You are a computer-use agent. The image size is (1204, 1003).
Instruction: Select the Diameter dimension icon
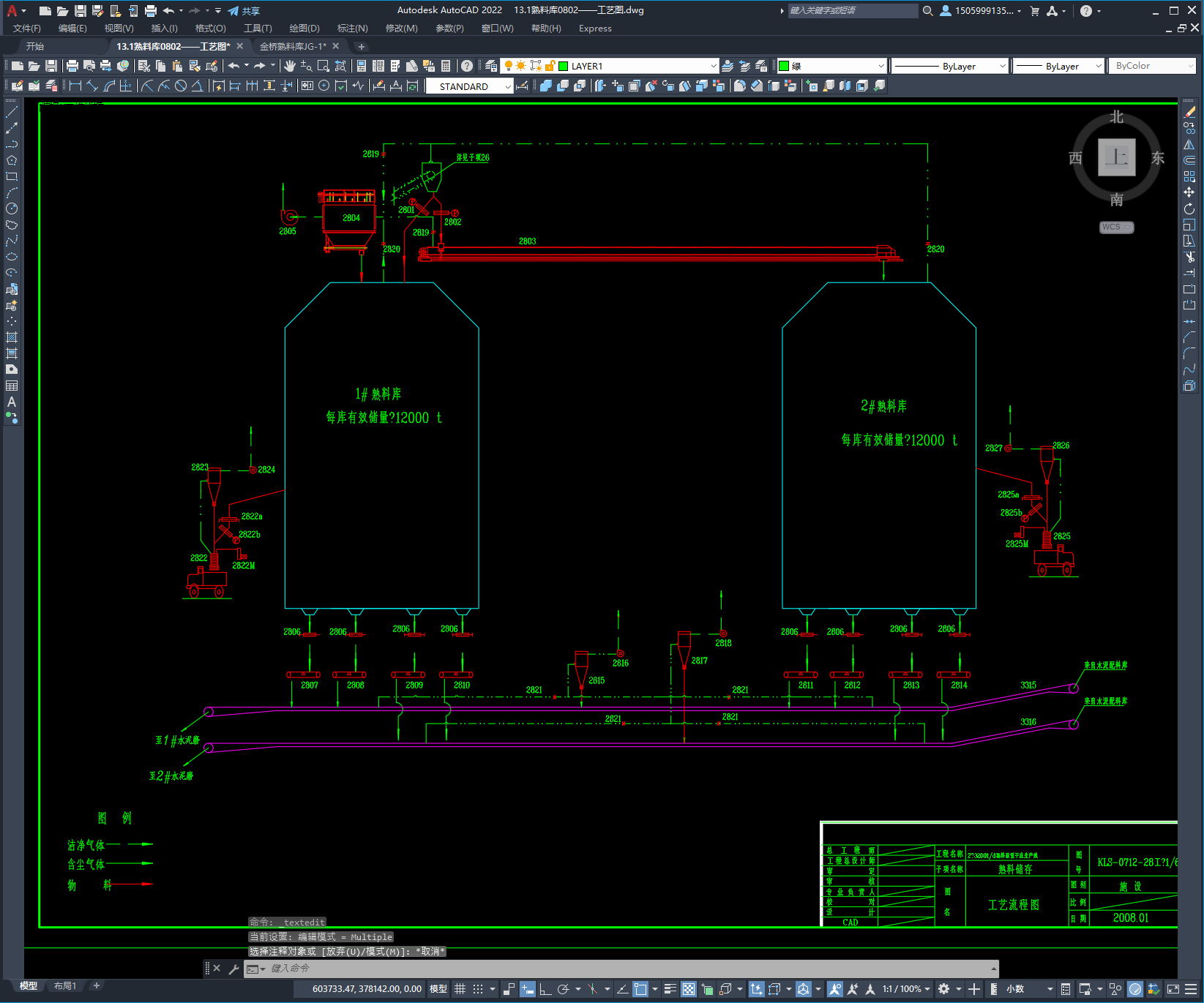tap(181, 86)
